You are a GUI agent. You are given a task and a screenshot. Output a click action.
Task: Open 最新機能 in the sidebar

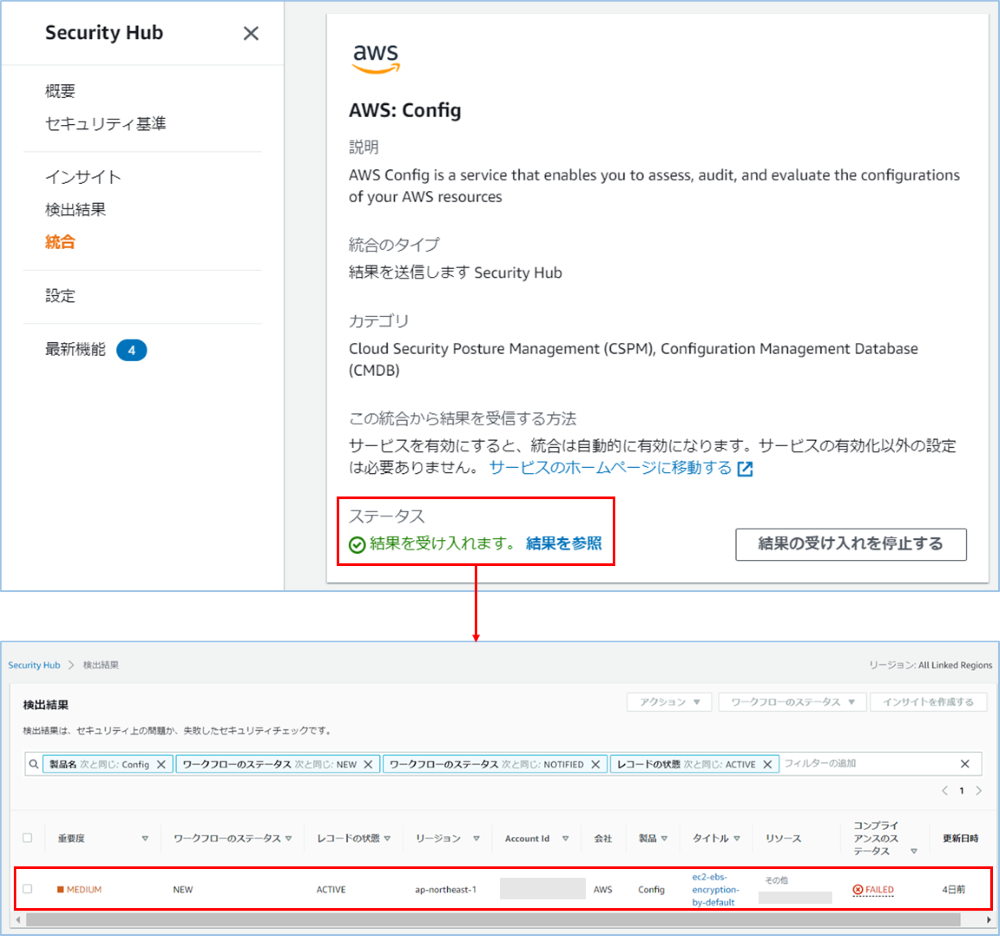[75, 349]
